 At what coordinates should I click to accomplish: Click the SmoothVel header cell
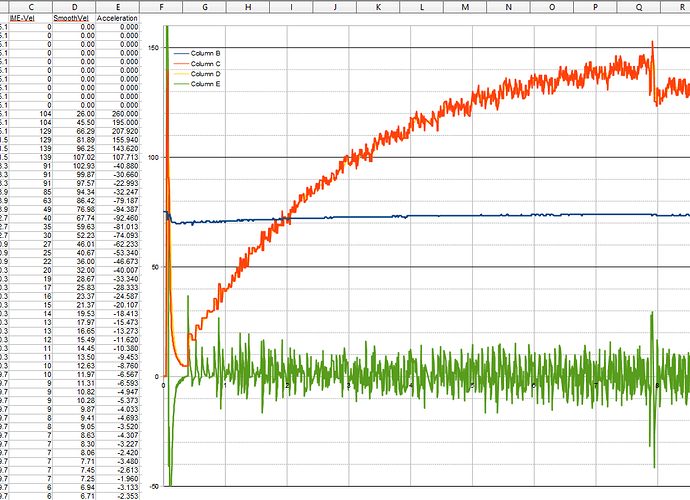74,18
